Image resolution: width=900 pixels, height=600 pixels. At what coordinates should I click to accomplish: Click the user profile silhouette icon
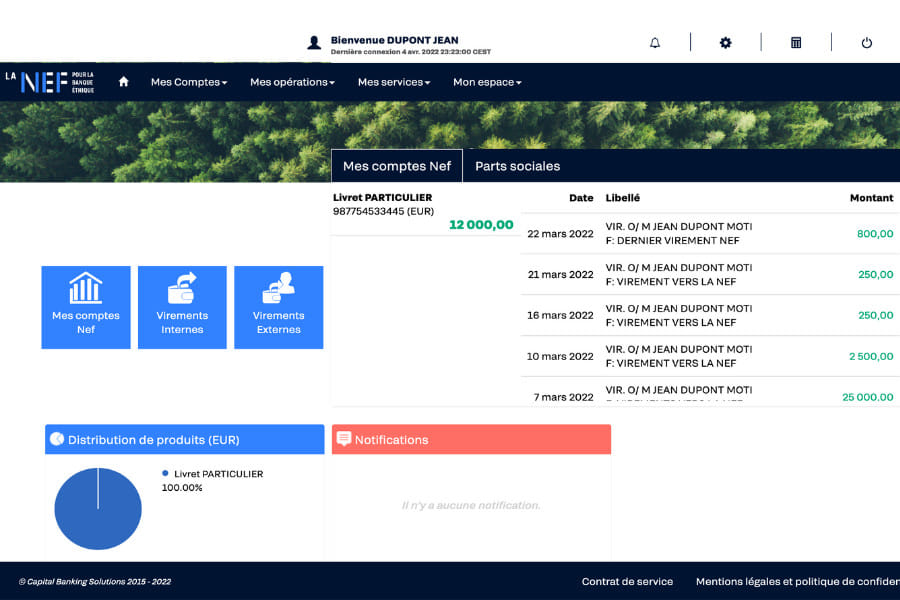(x=314, y=42)
